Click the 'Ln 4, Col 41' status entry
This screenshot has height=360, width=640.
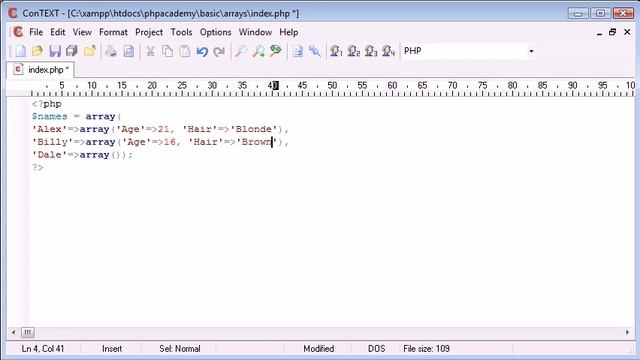tap(43, 349)
